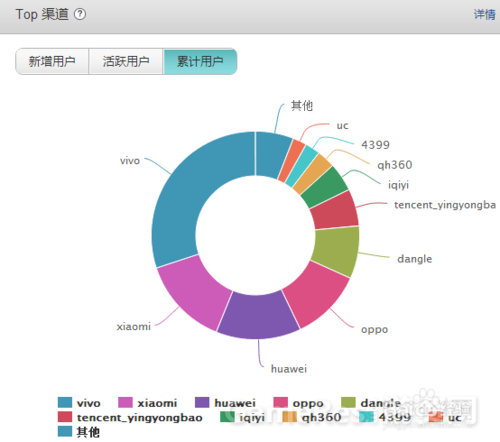Toggle 其他 legend entry
Image resolution: width=500 pixels, height=442 pixels.
point(79,432)
